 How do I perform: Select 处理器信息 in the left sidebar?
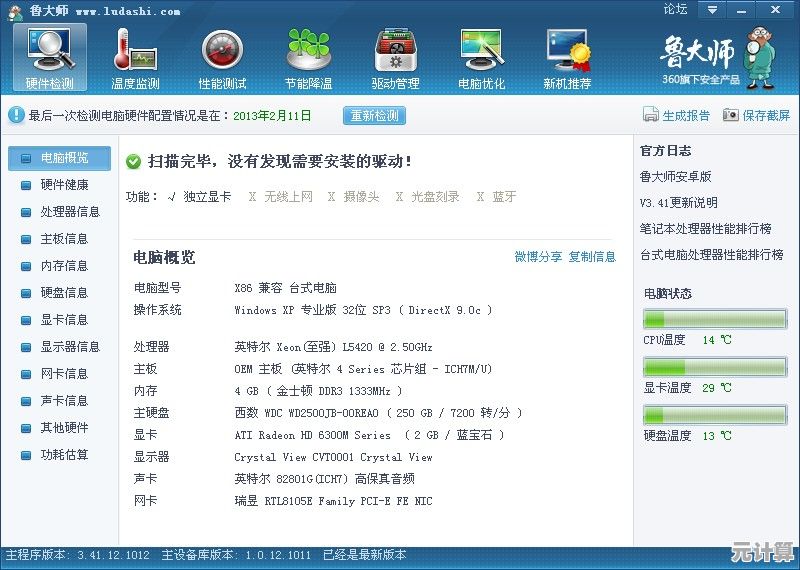69,212
